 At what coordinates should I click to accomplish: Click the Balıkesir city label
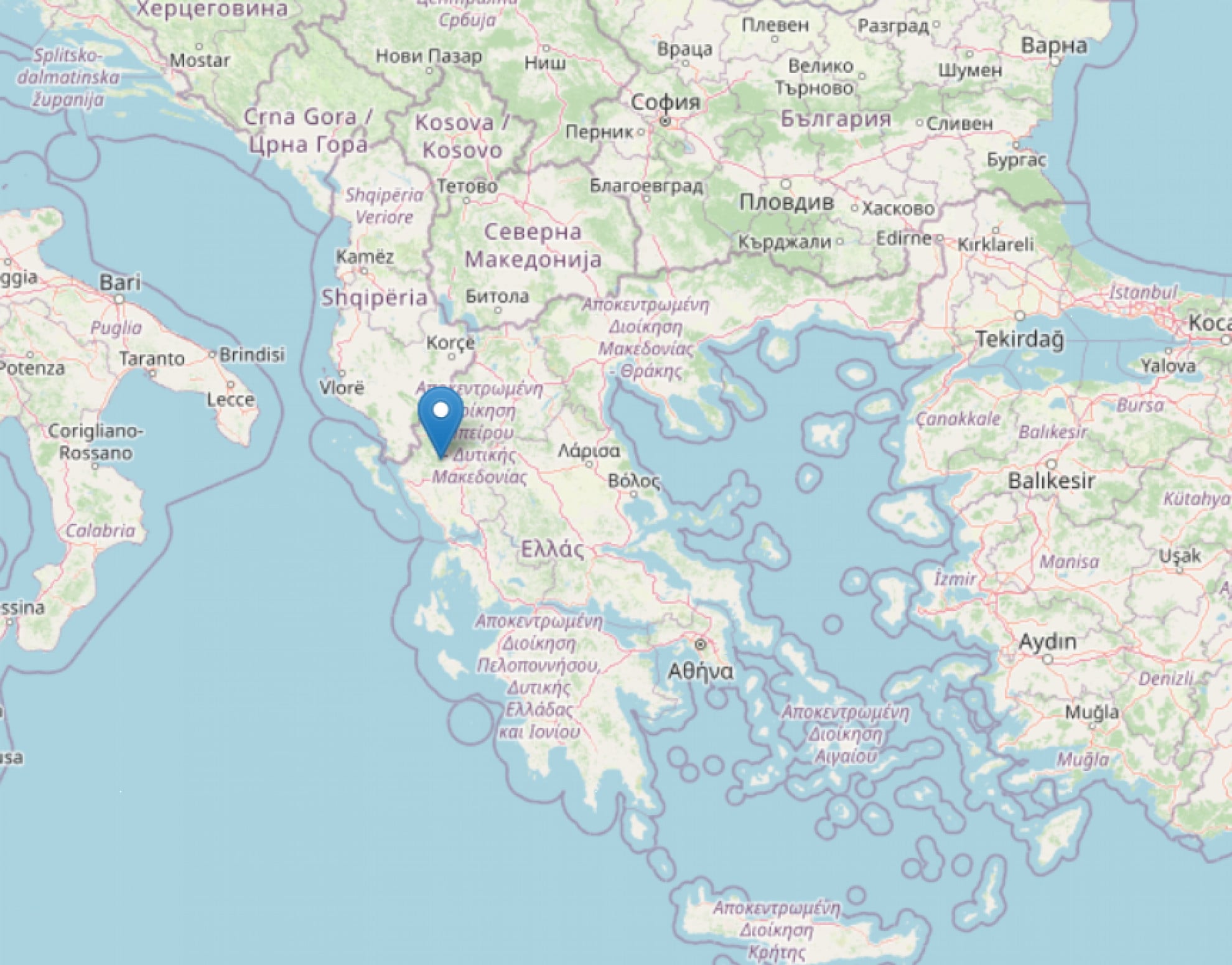click(1051, 480)
